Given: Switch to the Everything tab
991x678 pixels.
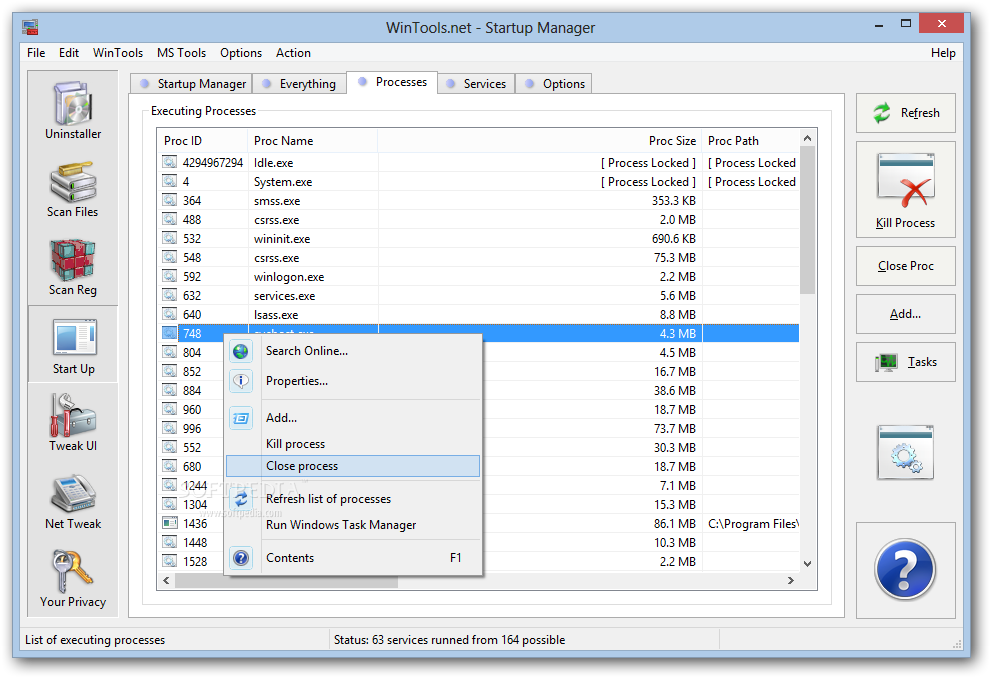Looking at the screenshot, I should [299, 83].
